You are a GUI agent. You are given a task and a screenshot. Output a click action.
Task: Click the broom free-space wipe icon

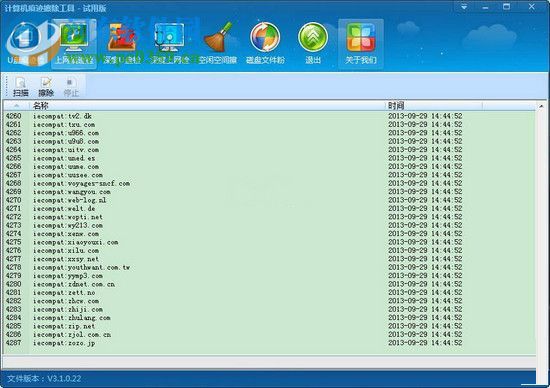coord(217,44)
